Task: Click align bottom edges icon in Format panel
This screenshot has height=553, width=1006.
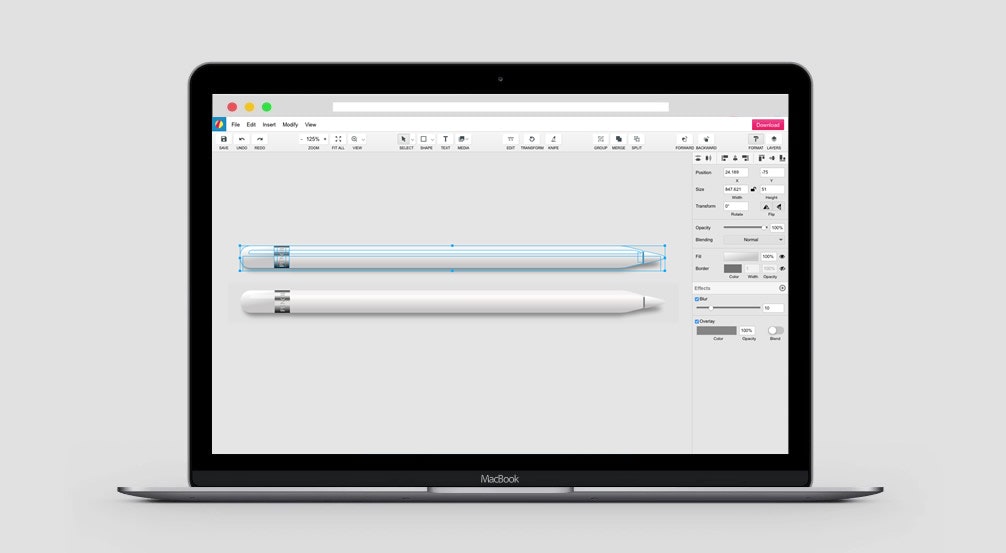Action: pos(782,158)
